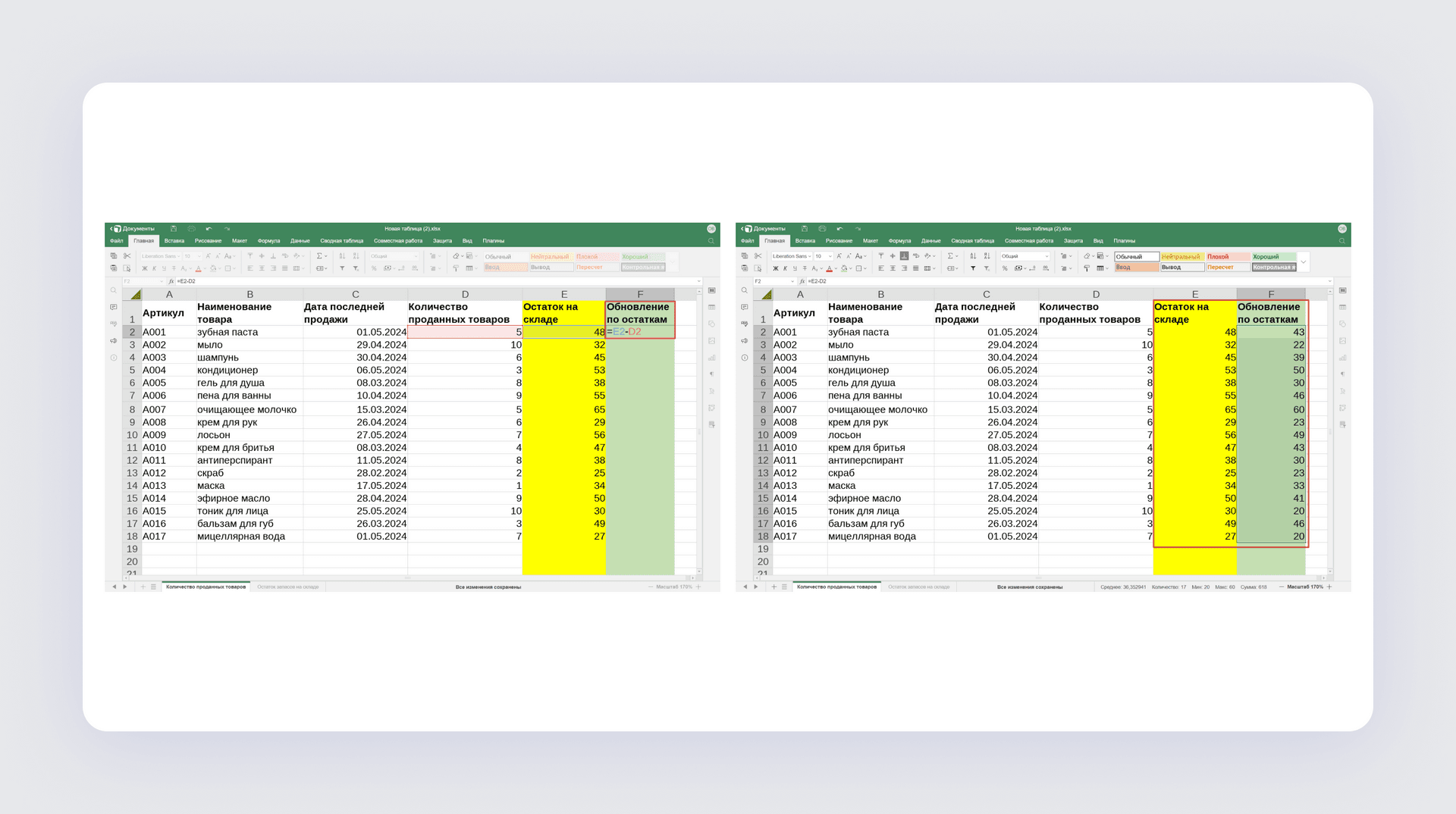The width and height of the screenshot is (1456, 814).
Task: Open Сводная таблица tab in left window
Action: 341,241
